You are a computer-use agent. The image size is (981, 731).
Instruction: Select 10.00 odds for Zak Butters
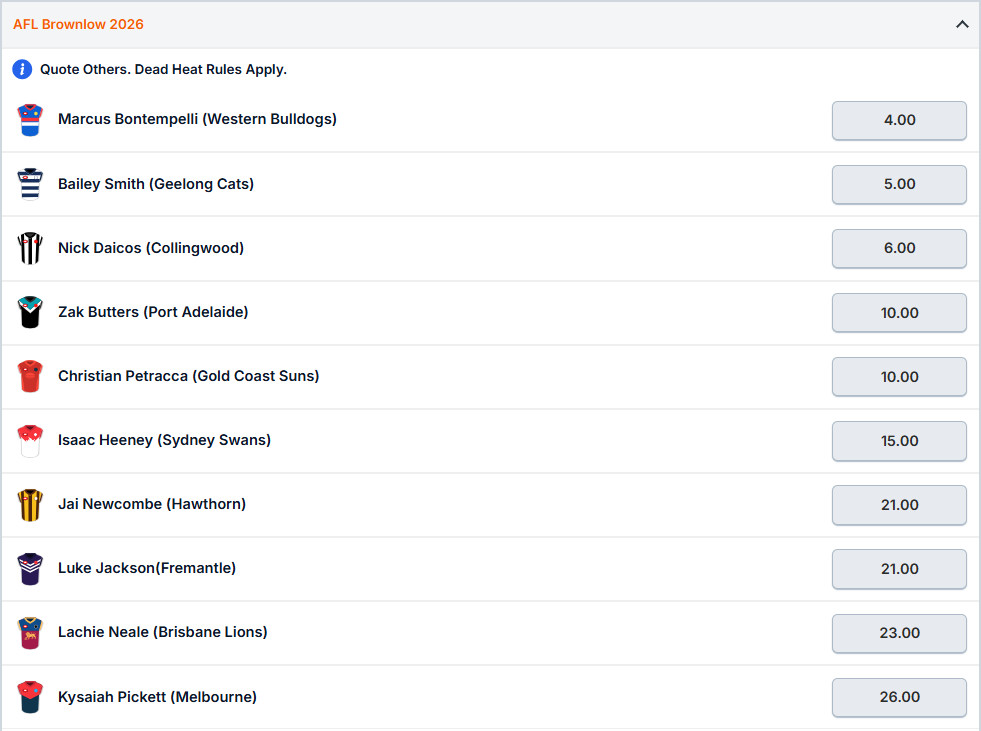[x=899, y=312]
